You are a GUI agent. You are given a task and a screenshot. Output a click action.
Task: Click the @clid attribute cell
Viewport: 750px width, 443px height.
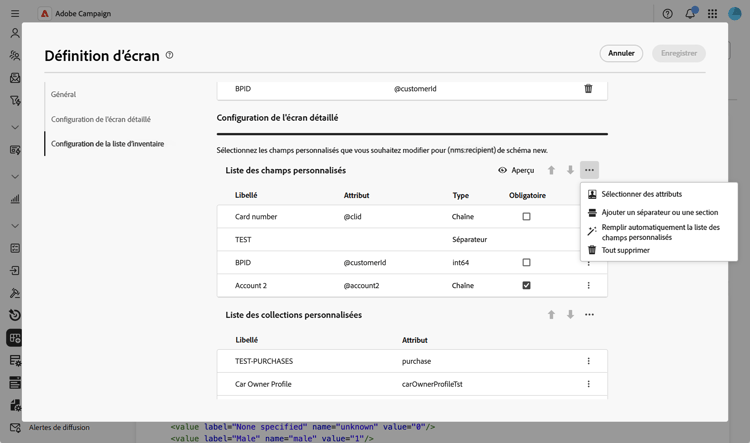coord(353,216)
